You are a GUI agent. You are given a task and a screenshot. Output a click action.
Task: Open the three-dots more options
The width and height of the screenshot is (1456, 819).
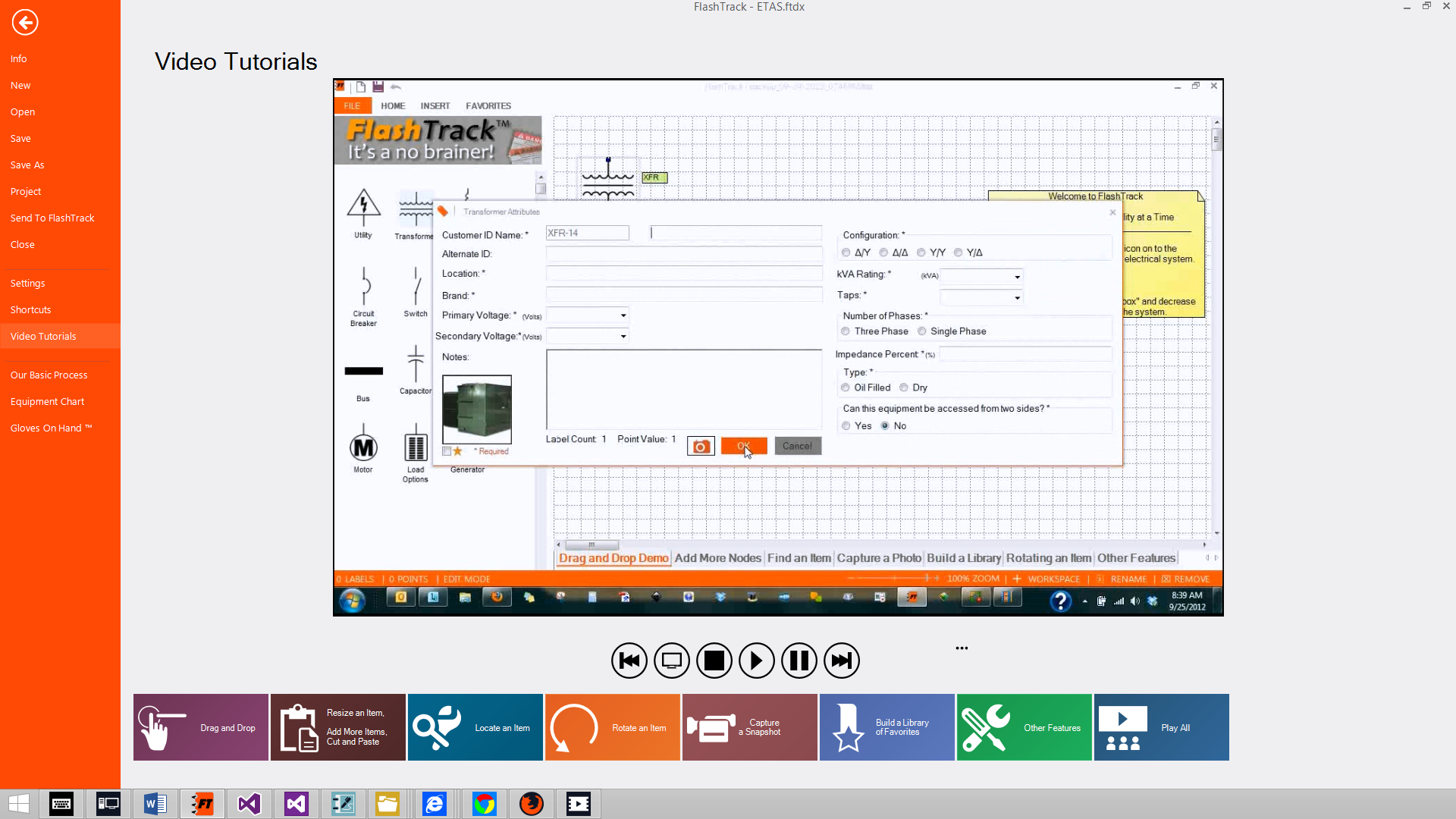coord(962,648)
